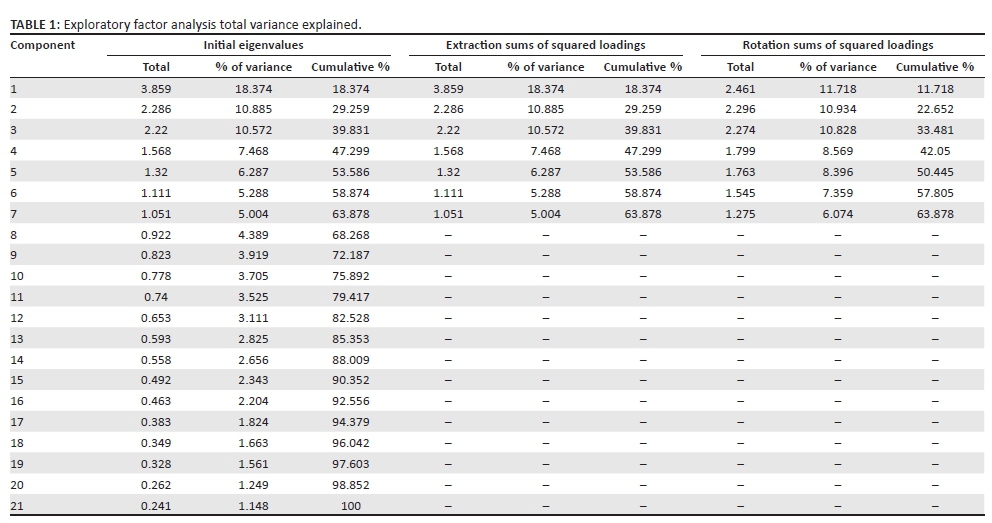This screenshot has width=992, height=523.
Task: Select the cumulative value 100 in row 21
Action: coord(350,506)
